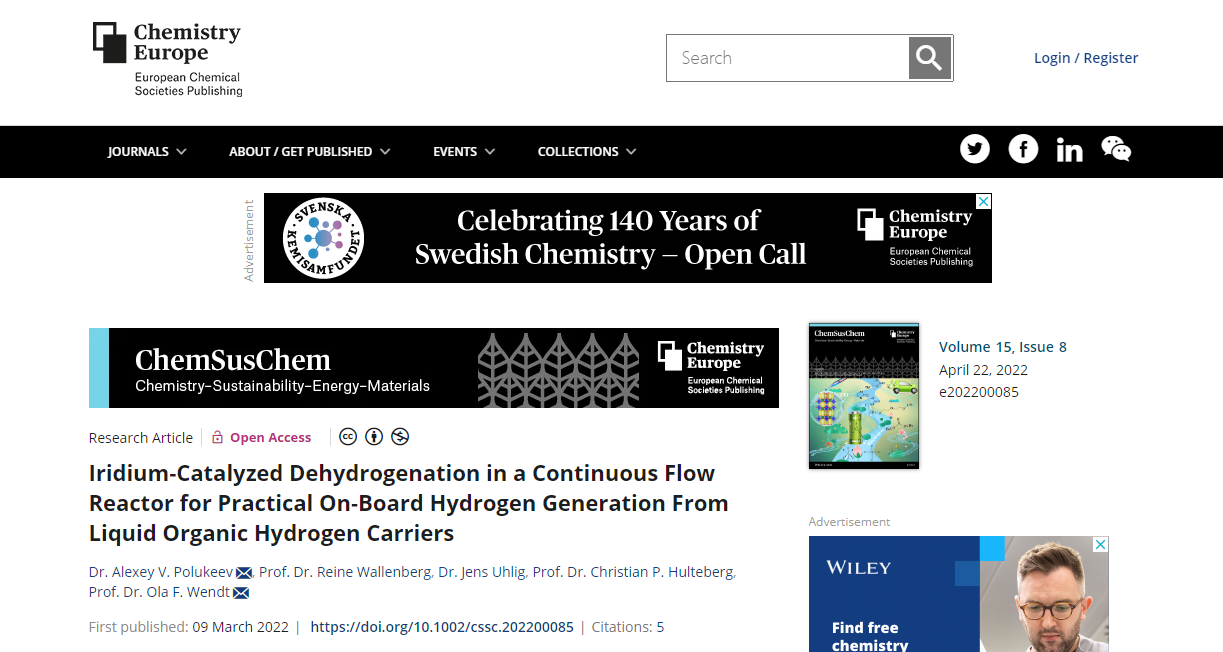The height and width of the screenshot is (652, 1223).
Task: Open the LinkedIn social icon
Action: pos(1069,151)
